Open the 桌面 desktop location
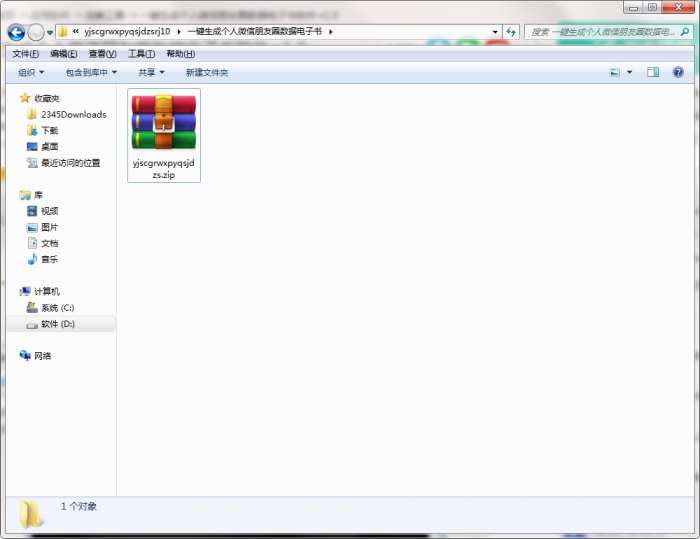Image resolution: width=700 pixels, height=539 pixels. click(x=50, y=147)
